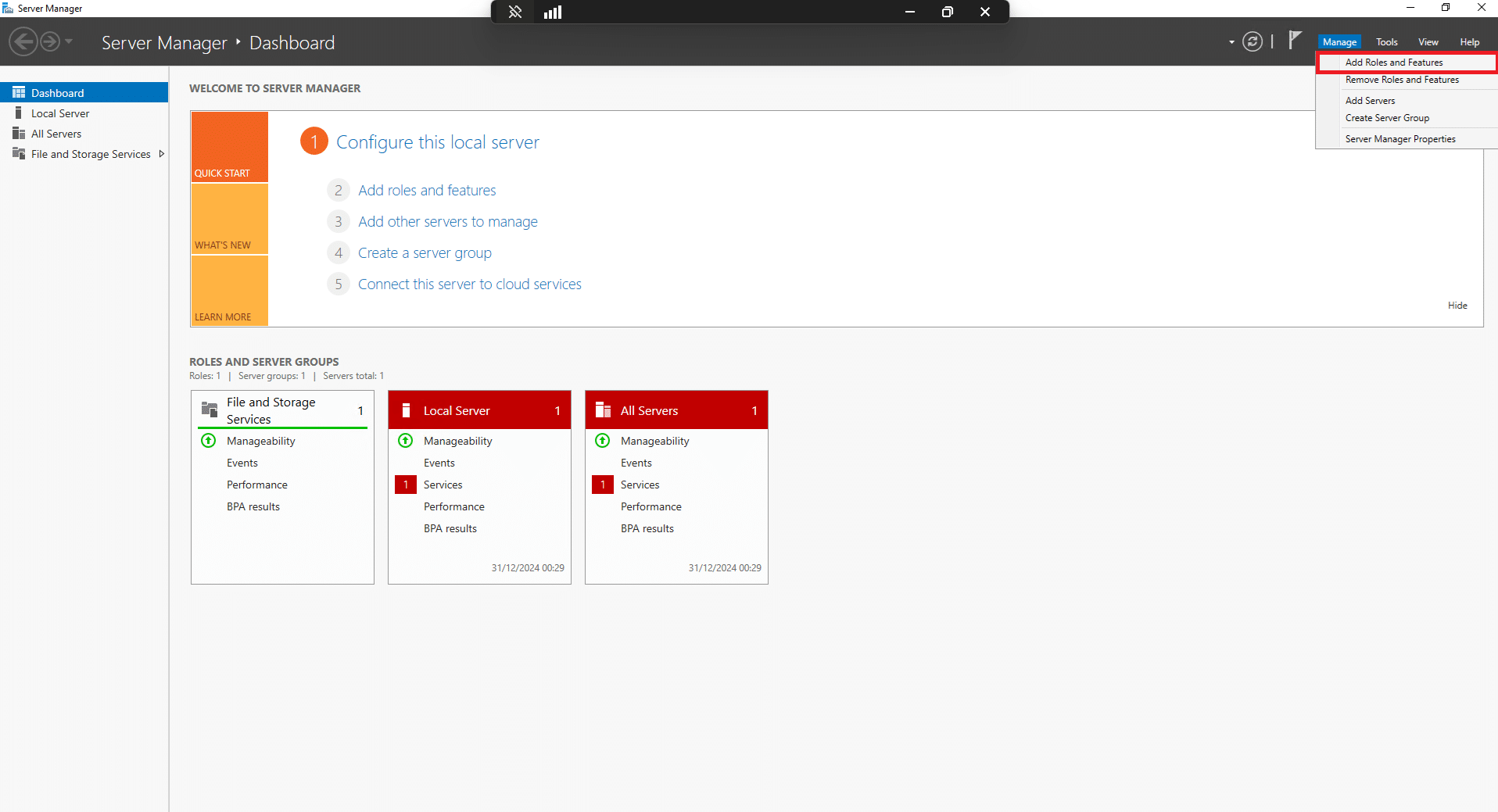This screenshot has height=812, width=1498.
Task: Open Performance in All Servers tile
Action: click(651, 507)
